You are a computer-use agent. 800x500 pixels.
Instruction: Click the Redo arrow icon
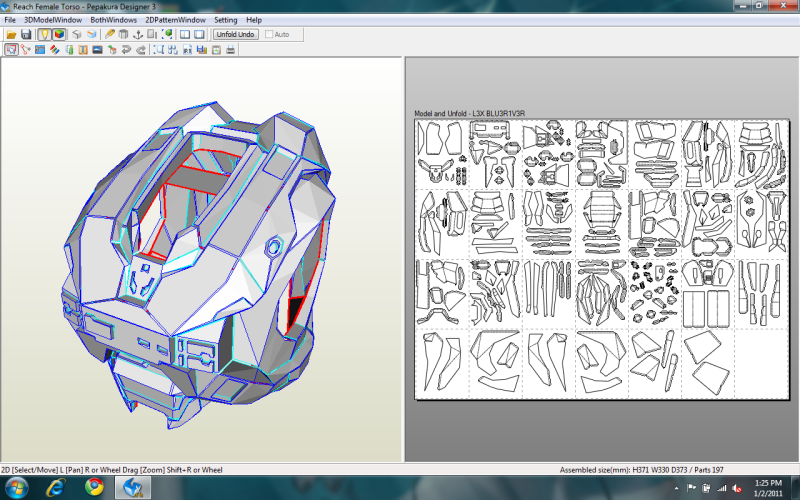coord(141,50)
